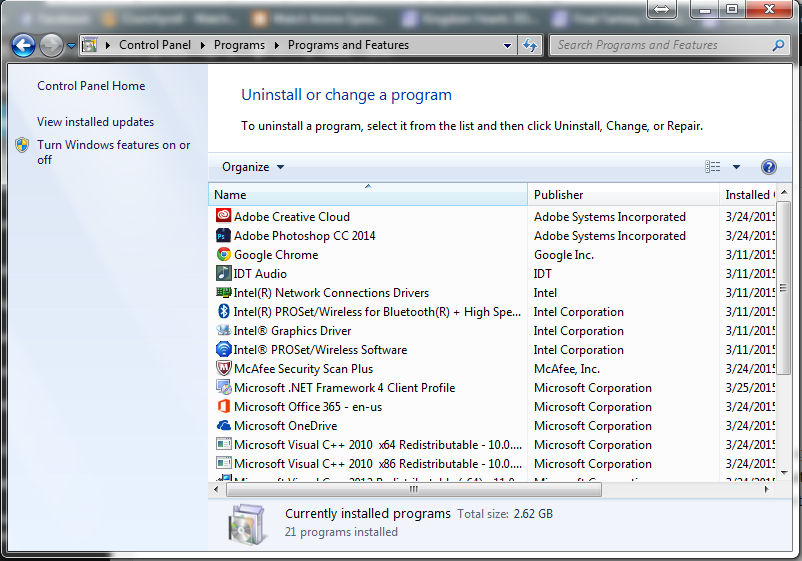The height and width of the screenshot is (561, 802).
Task: Click the IDT publisher cell
Action: pyautogui.click(x=543, y=274)
